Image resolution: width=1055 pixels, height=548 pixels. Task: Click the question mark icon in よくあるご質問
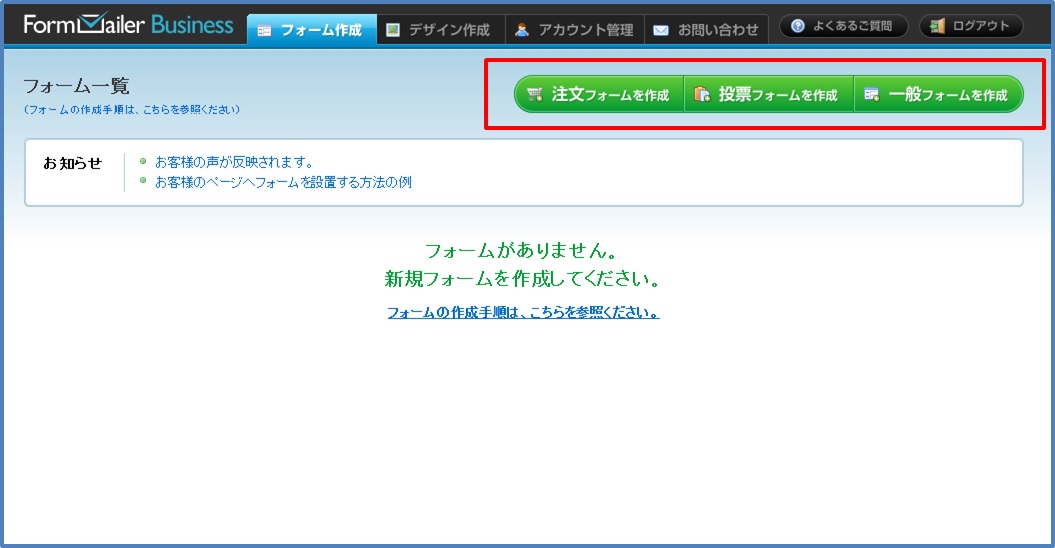[x=797, y=26]
